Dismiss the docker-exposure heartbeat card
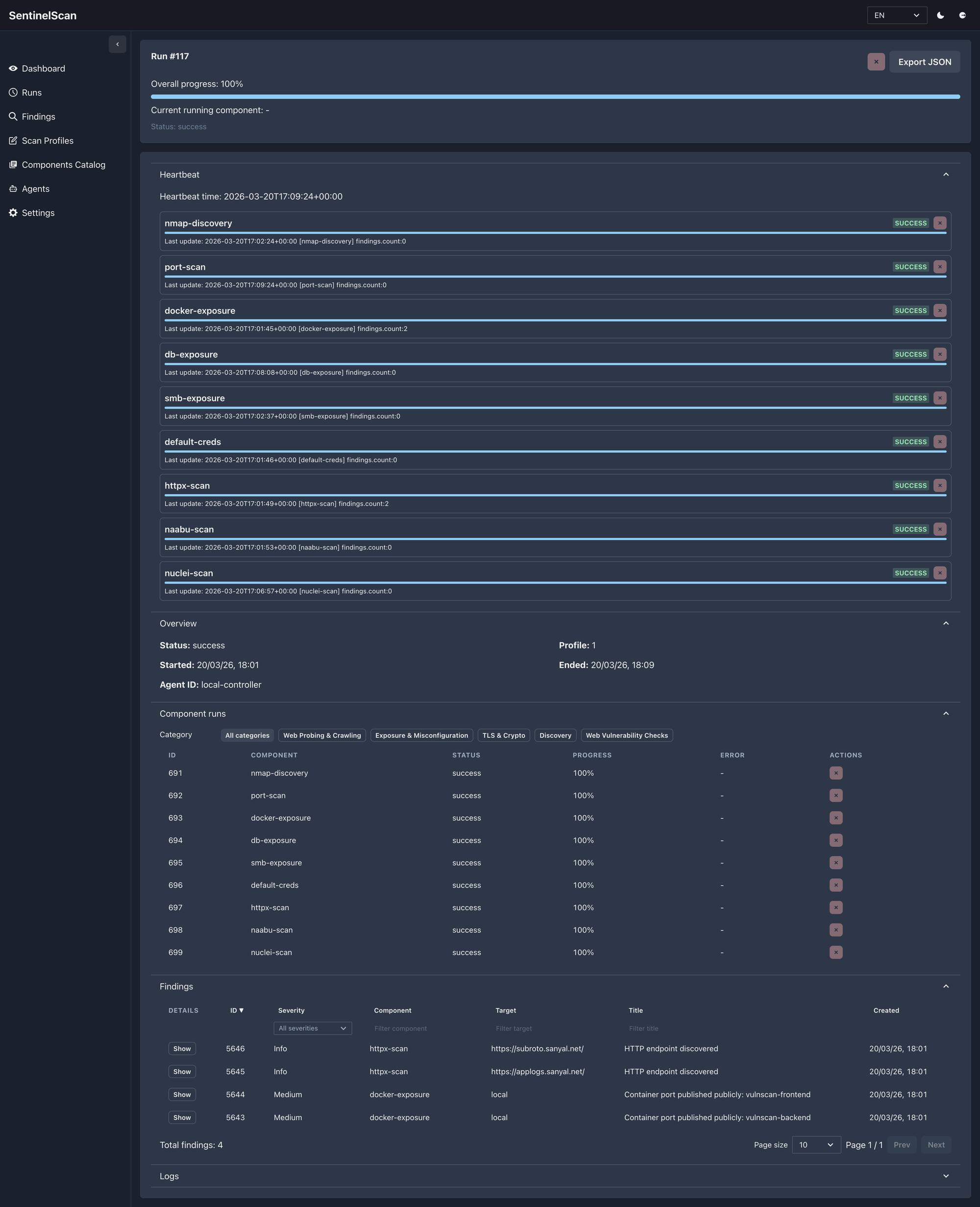 [939, 311]
